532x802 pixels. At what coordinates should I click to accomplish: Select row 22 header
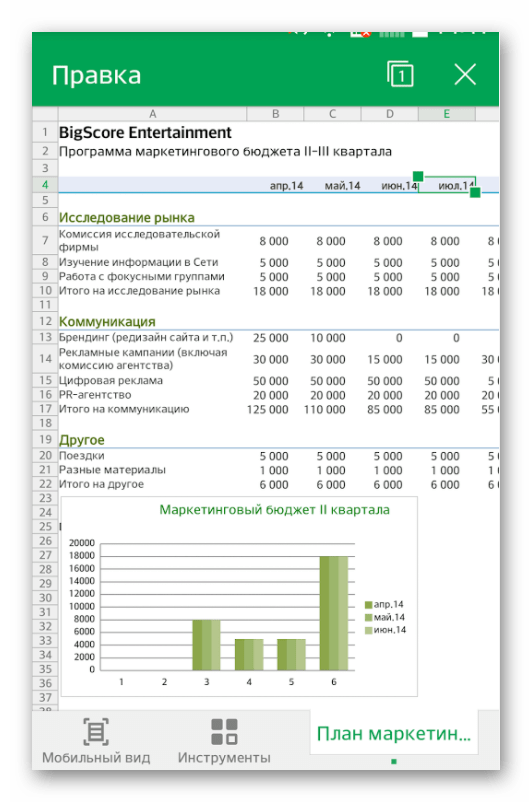coord(45,484)
